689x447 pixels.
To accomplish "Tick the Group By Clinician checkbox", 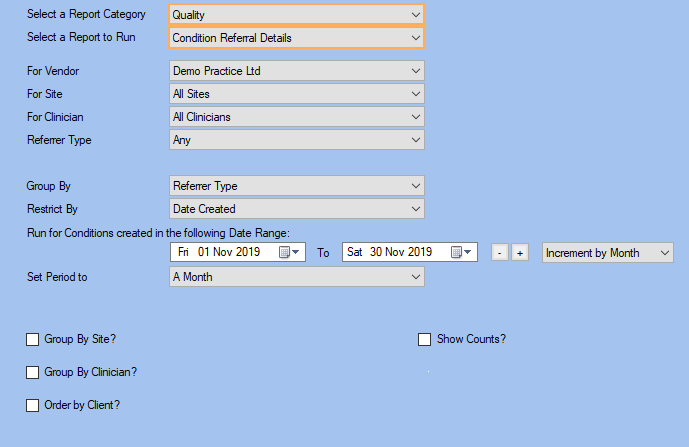I will tap(33, 372).
